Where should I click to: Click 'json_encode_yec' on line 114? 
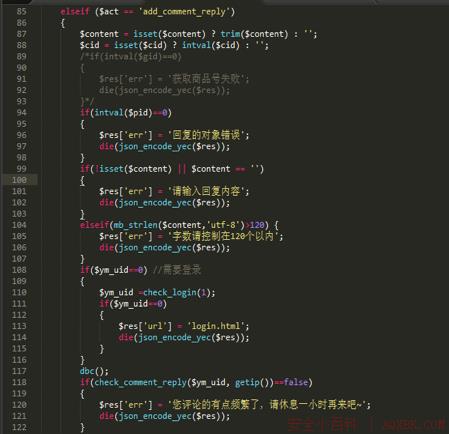click(x=175, y=338)
